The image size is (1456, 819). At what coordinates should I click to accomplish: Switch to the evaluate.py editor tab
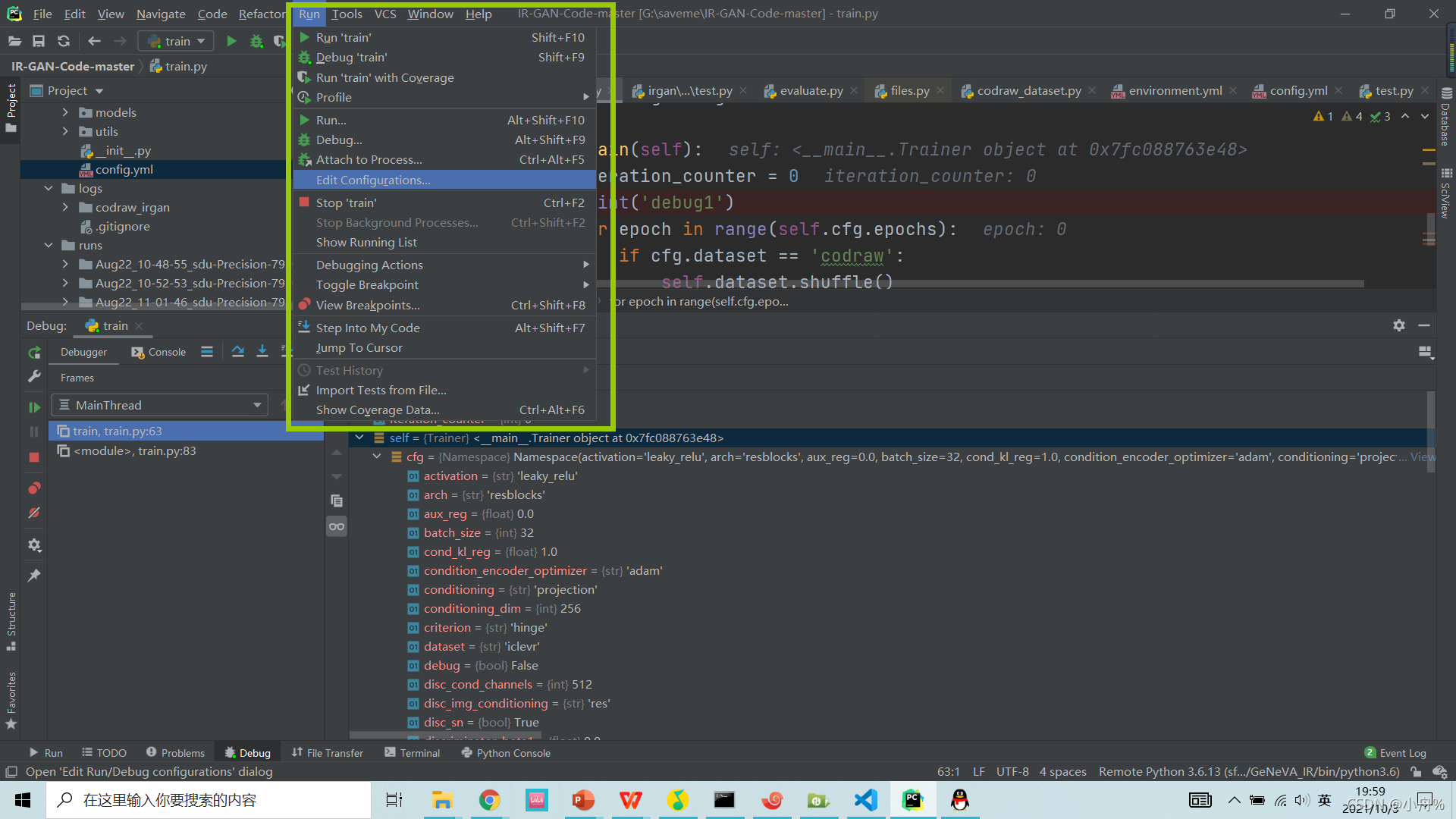pos(811,90)
